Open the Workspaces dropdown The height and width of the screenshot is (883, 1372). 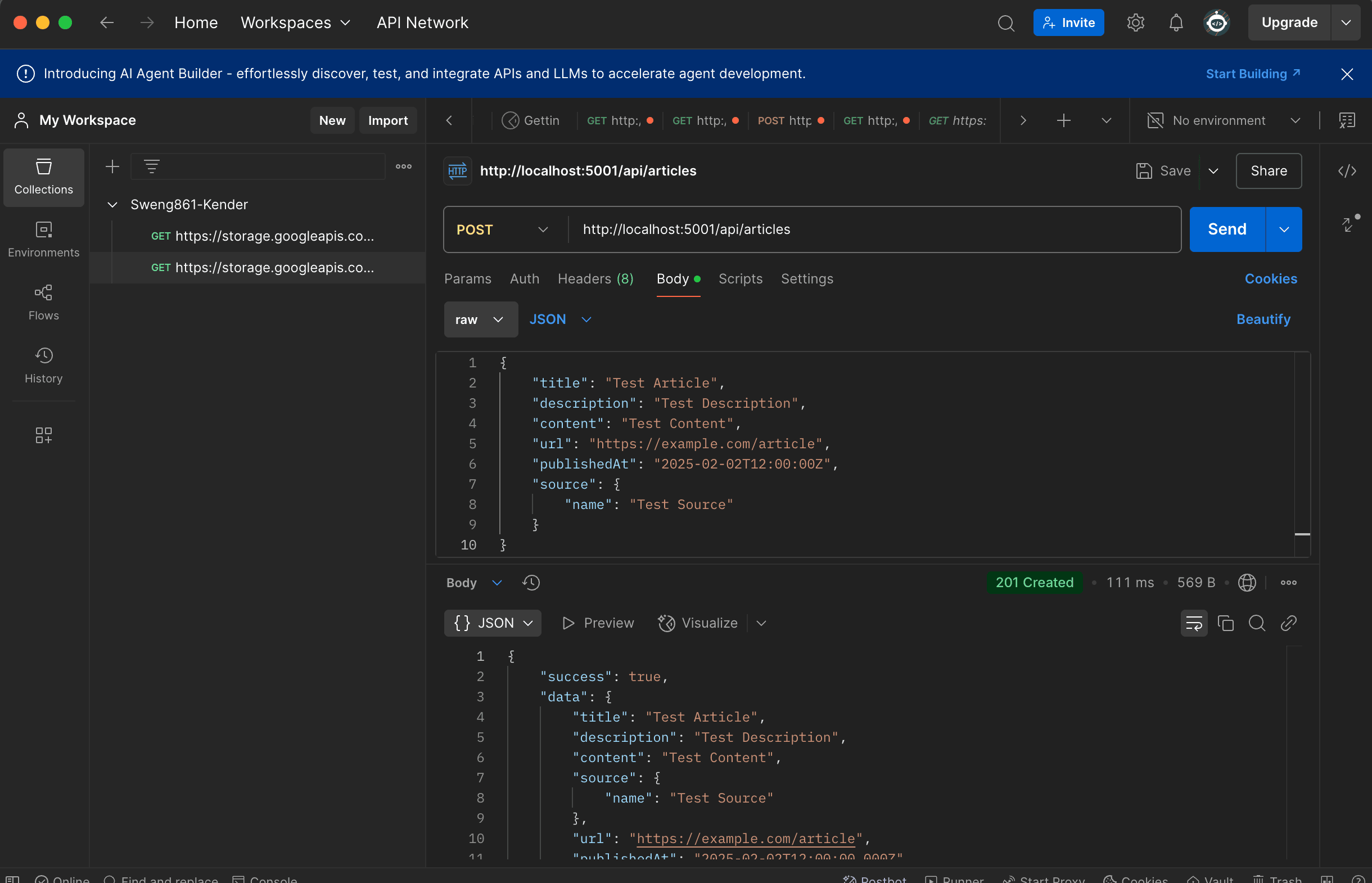[x=295, y=23]
